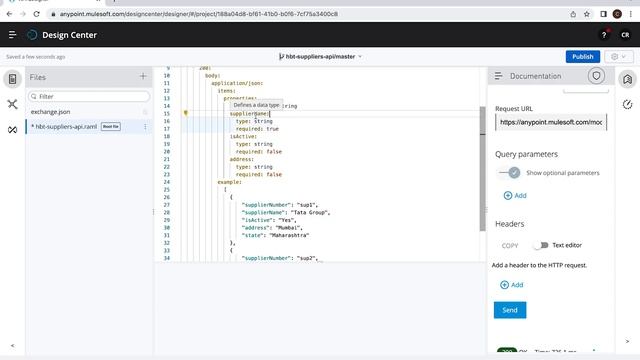Go back in browser history
Image resolution: width=640 pixels, height=360 pixels.
(x=9, y=14)
